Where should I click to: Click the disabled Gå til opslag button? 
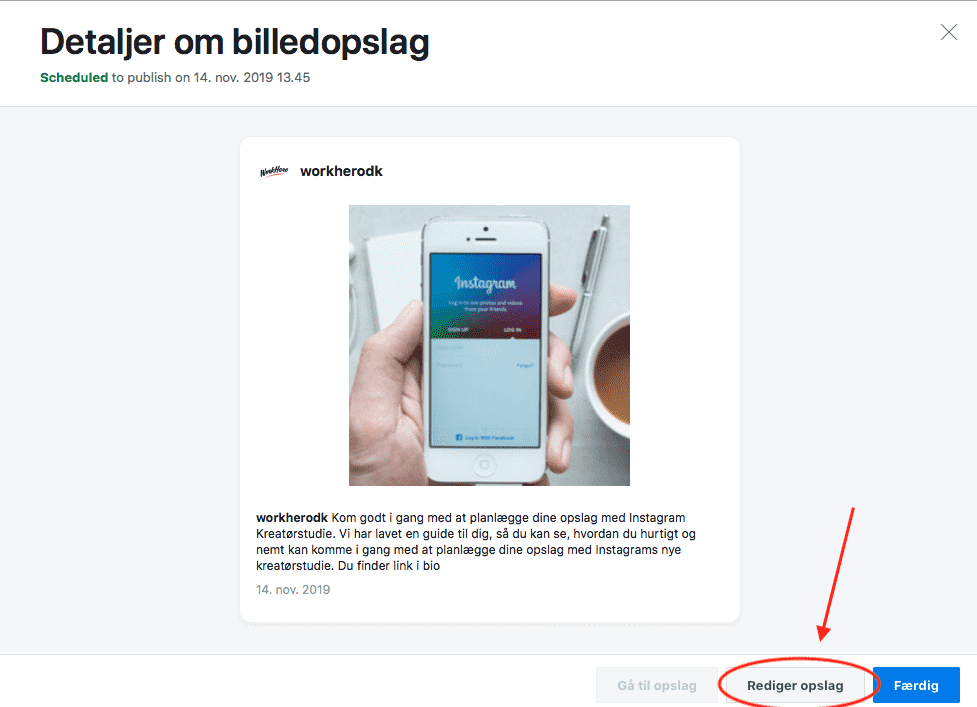point(657,685)
